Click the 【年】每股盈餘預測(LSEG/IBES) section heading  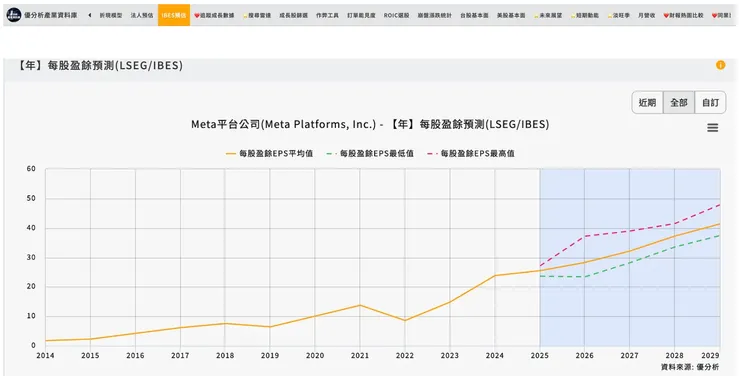point(99,65)
